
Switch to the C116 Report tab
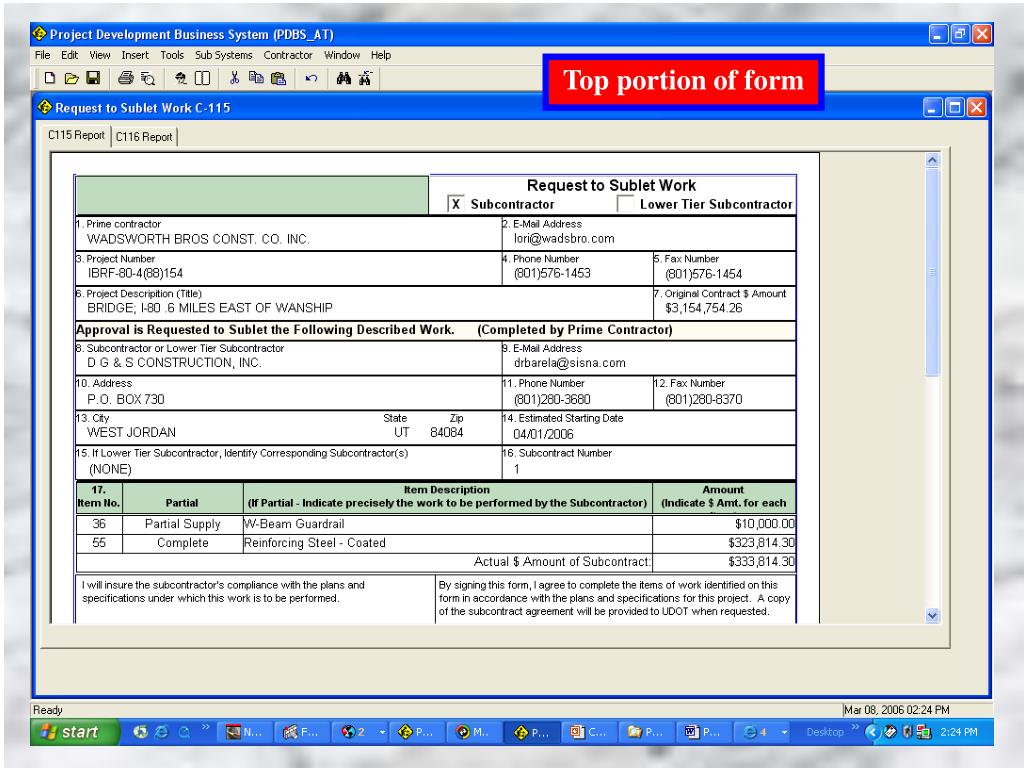pos(144,136)
